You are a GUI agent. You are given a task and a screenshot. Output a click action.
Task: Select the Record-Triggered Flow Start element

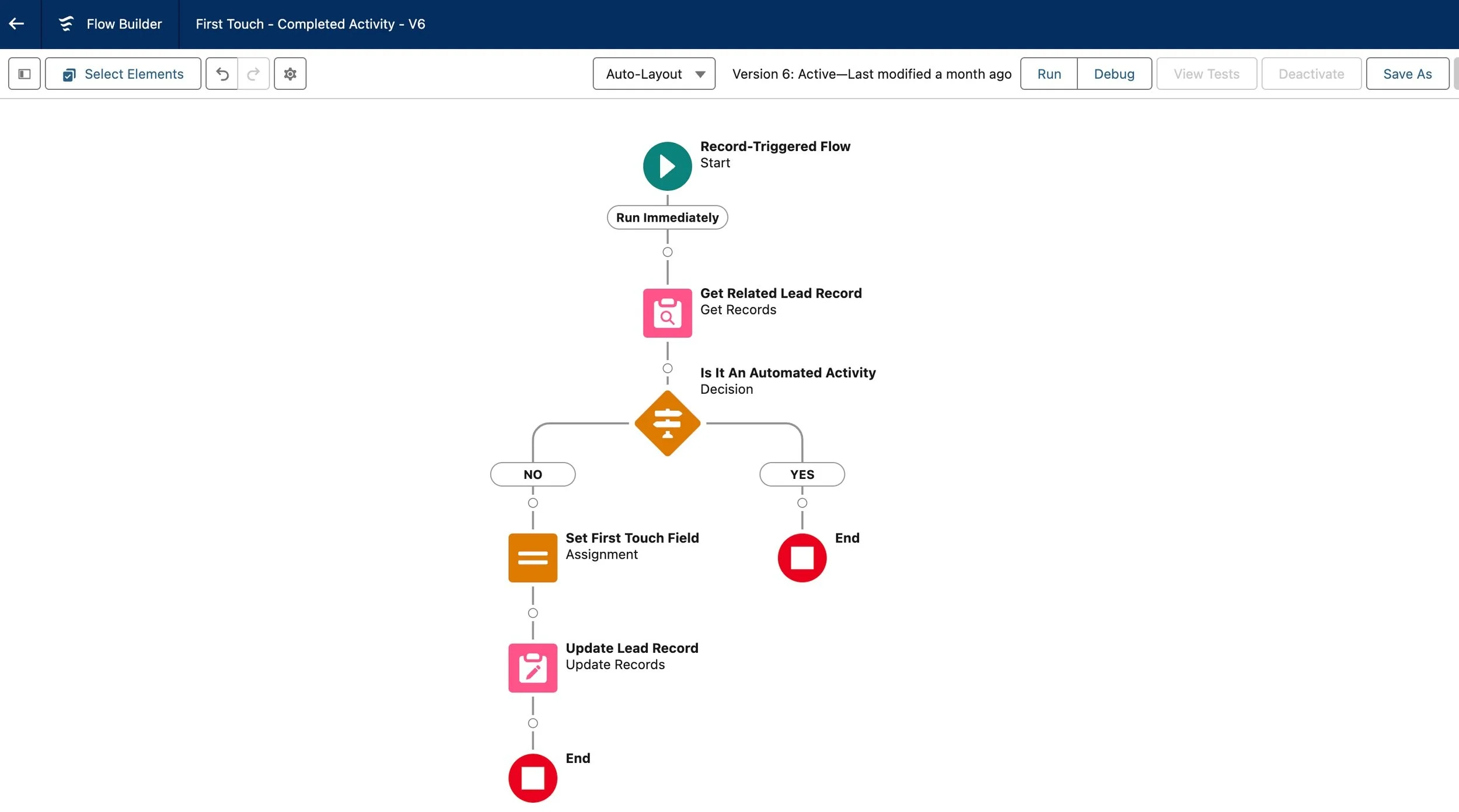tap(666, 166)
